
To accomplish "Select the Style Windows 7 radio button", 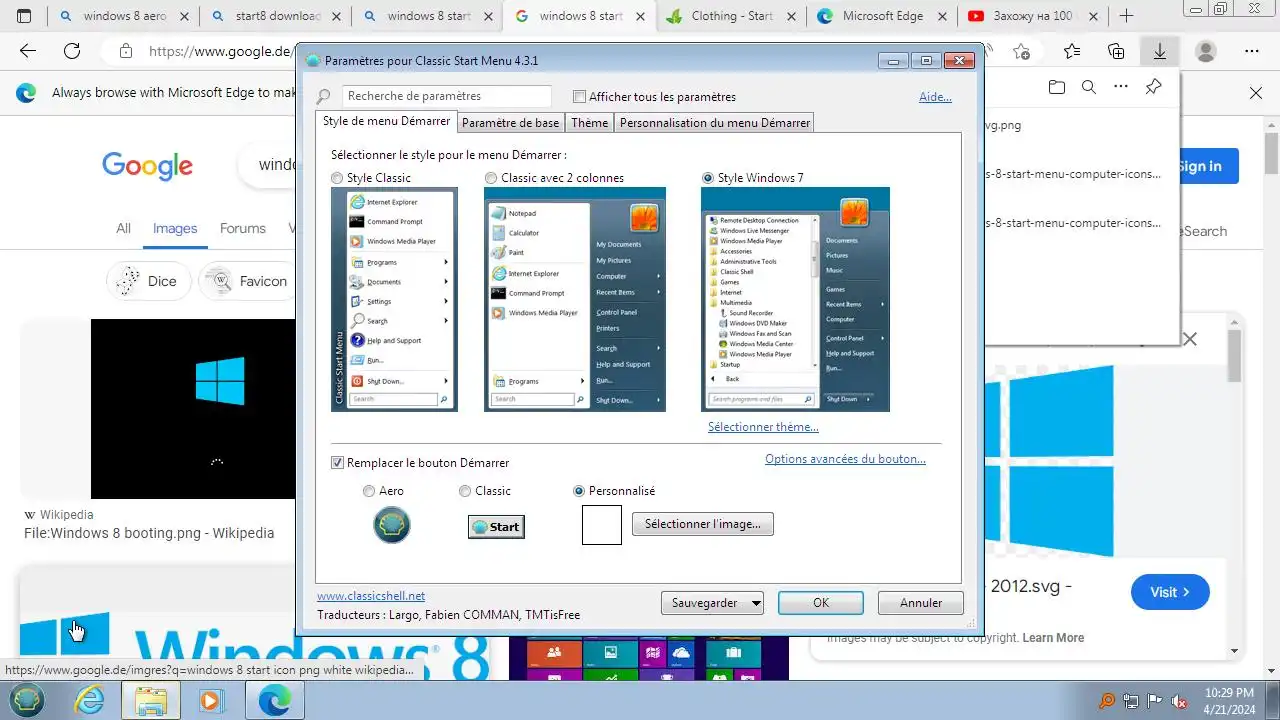I will click(708, 178).
